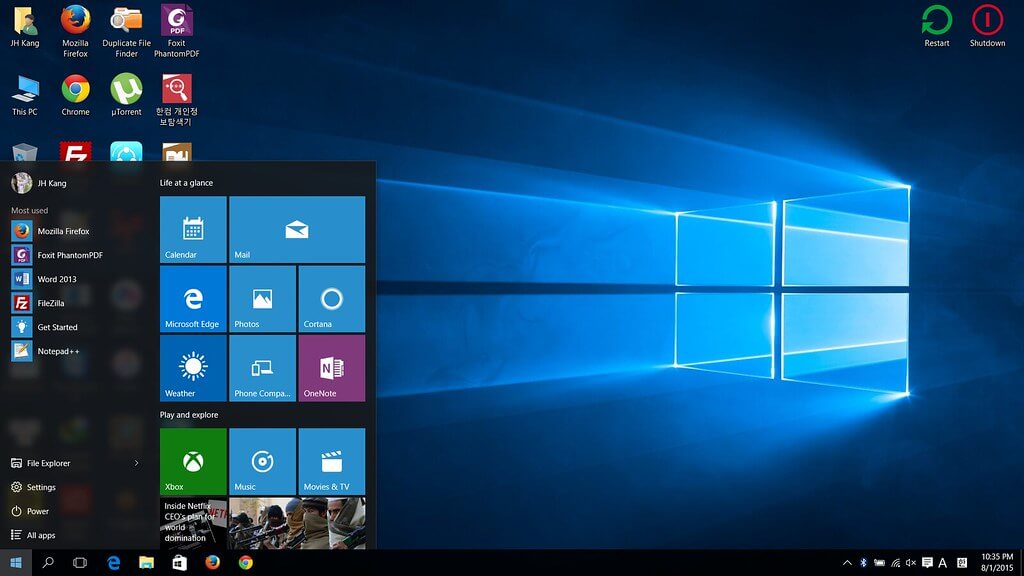Click Most used section label

pyautogui.click(x=29, y=210)
